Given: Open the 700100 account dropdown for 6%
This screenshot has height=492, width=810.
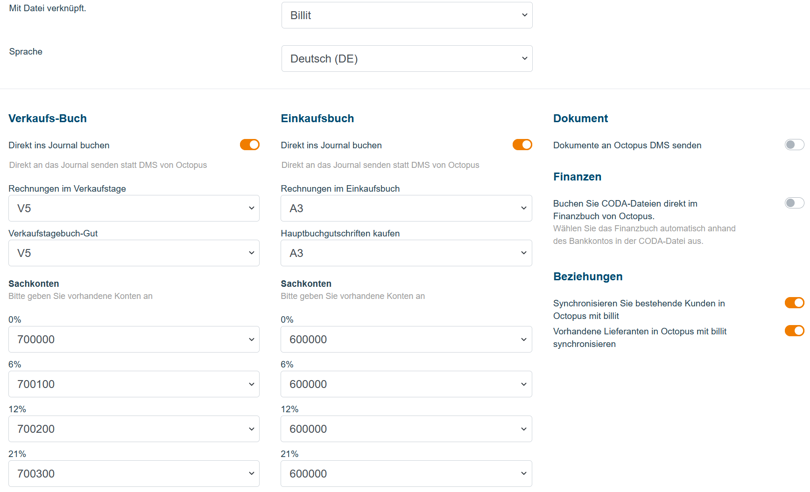Looking at the screenshot, I should click(134, 384).
